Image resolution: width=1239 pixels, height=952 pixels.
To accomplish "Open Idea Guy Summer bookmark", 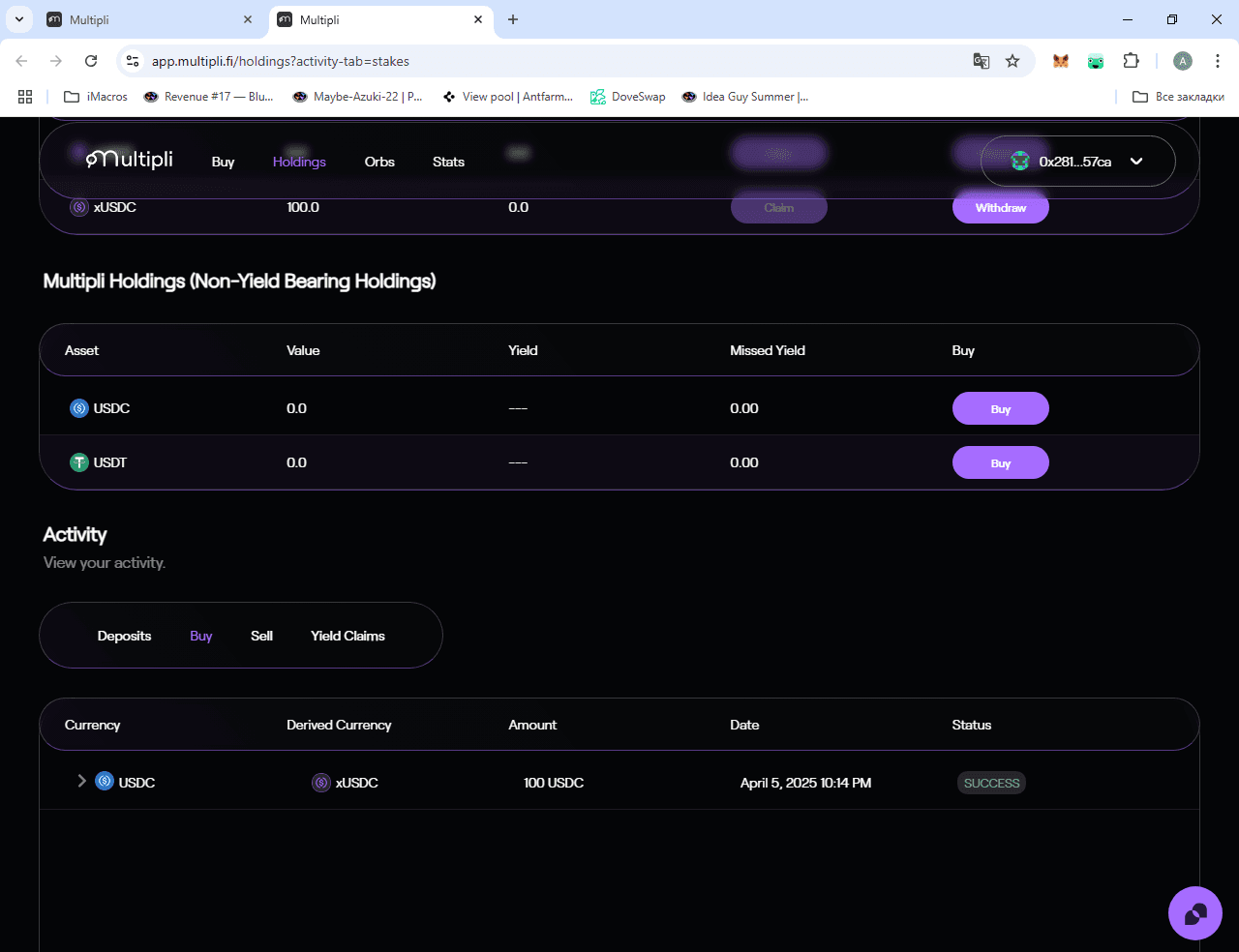I will coord(745,97).
